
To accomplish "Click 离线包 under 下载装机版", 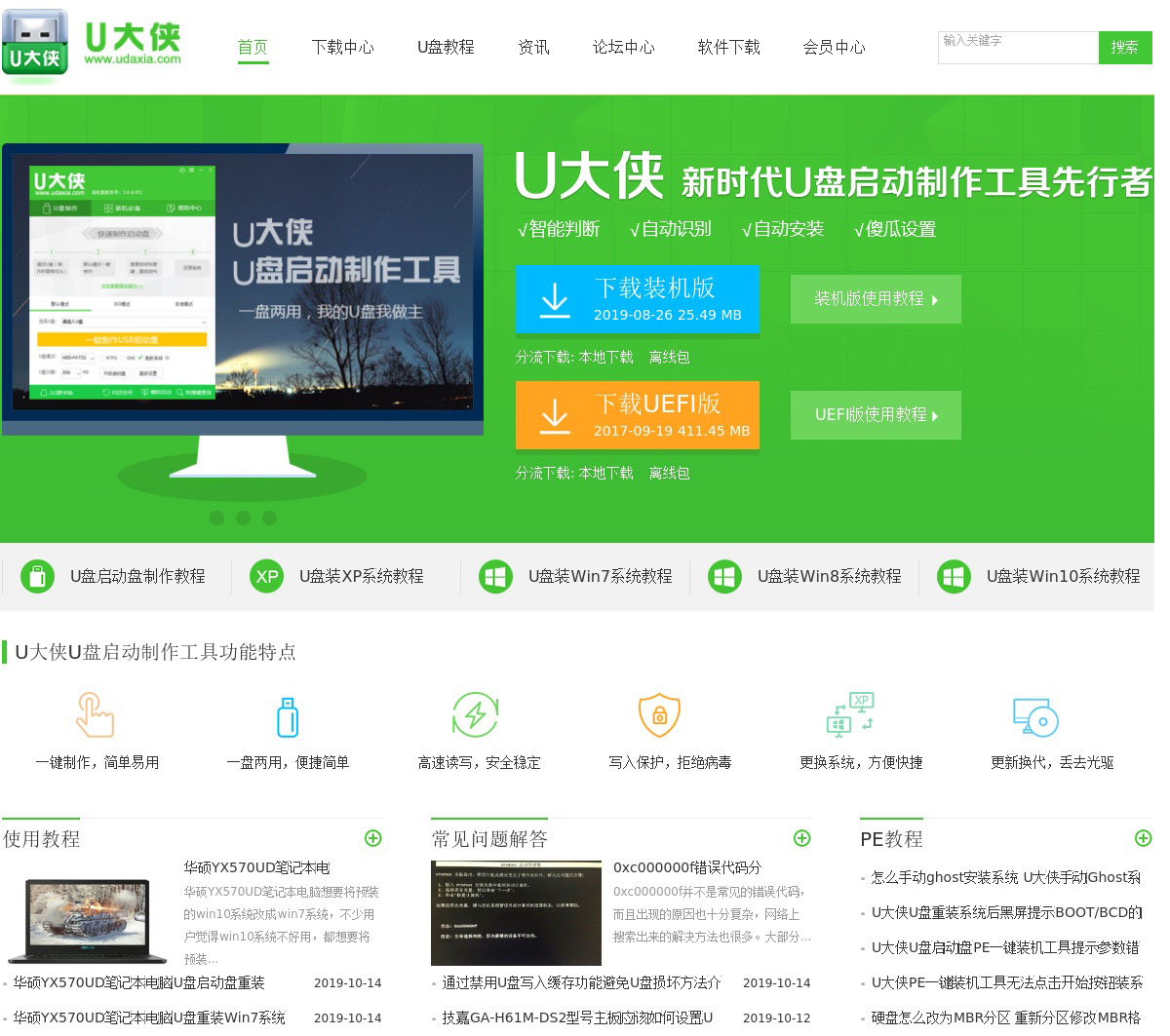I will coord(669,357).
